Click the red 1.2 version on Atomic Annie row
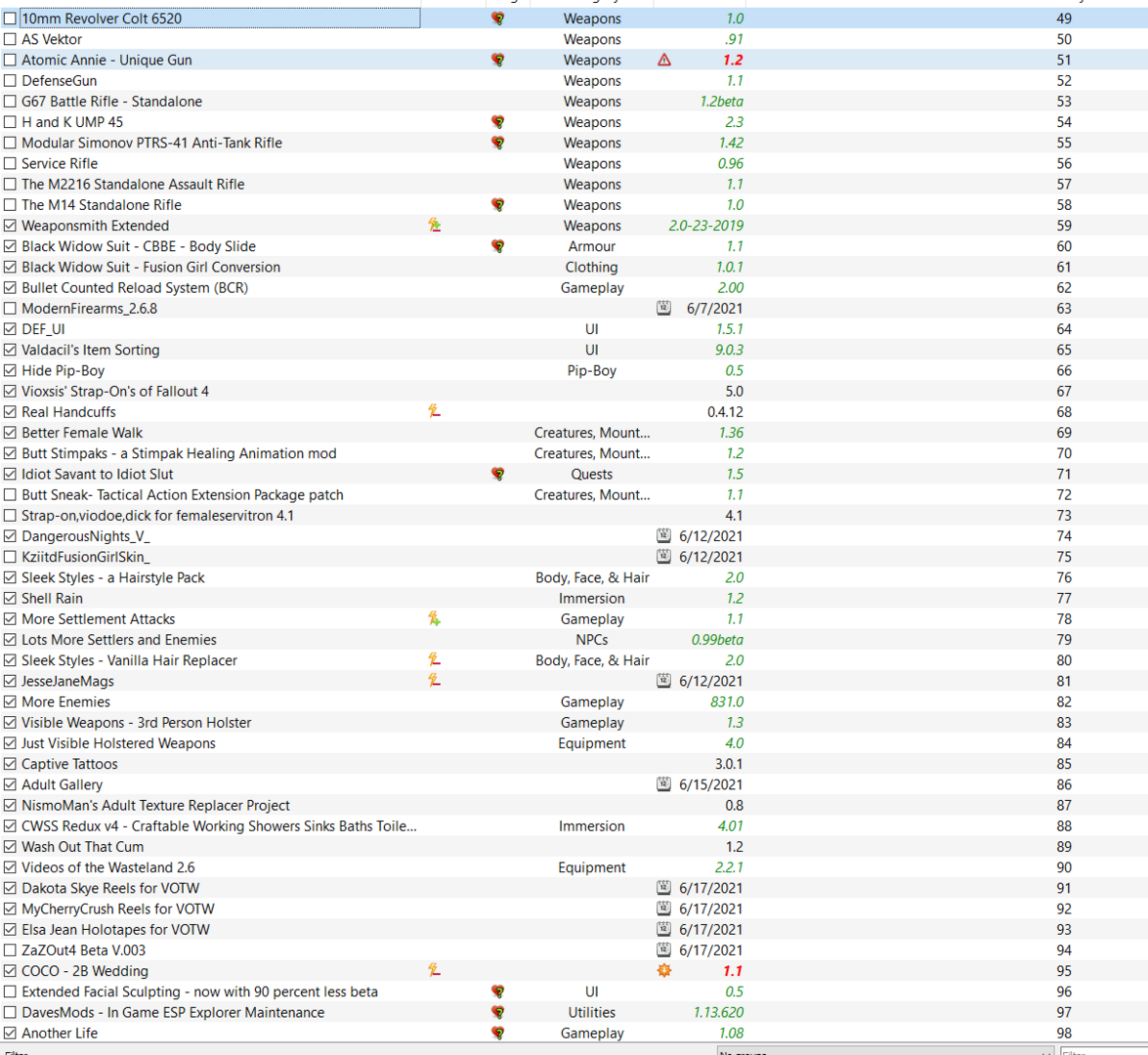 pos(733,60)
